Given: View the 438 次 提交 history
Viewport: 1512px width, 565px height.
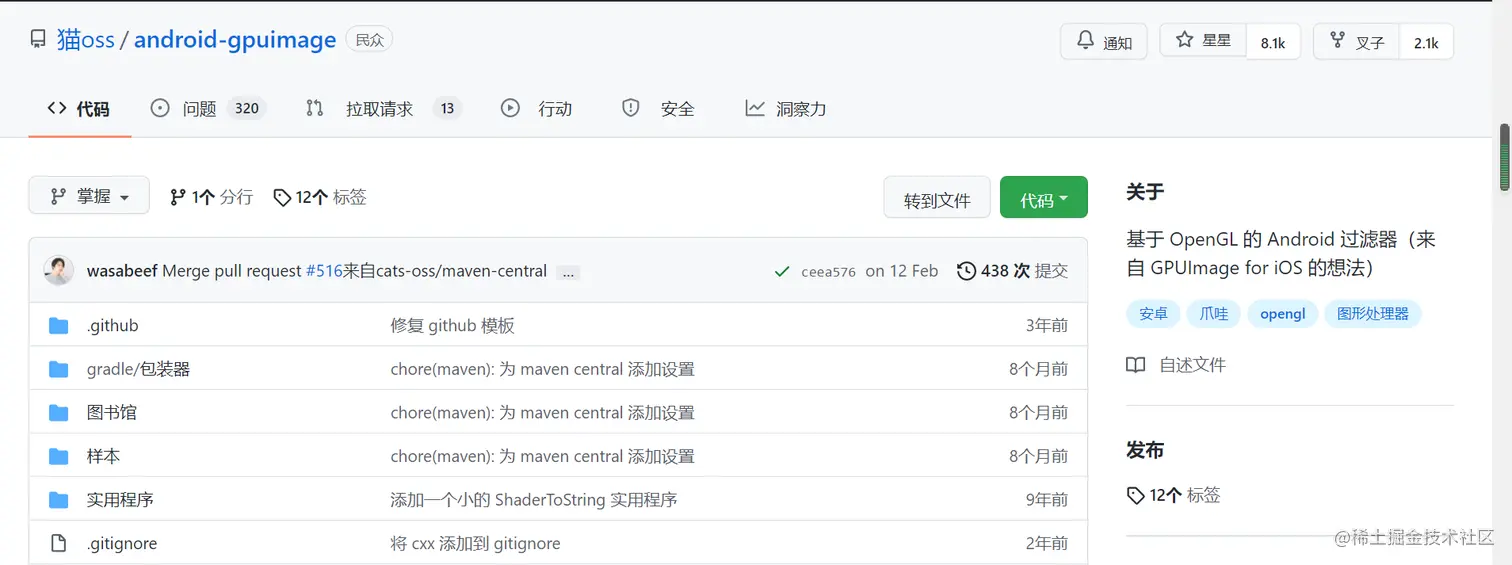Looking at the screenshot, I should pyautogui.click(x=1012, y=271).
